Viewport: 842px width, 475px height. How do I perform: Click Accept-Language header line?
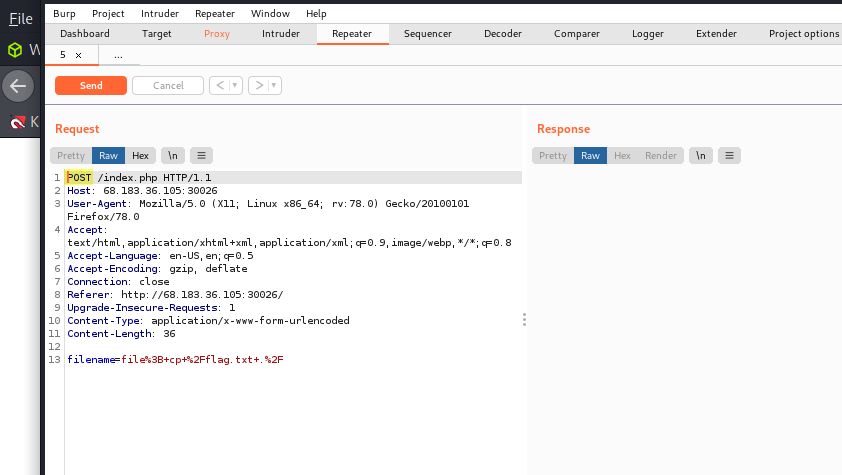pyautogui.click(x=160, y=255)
